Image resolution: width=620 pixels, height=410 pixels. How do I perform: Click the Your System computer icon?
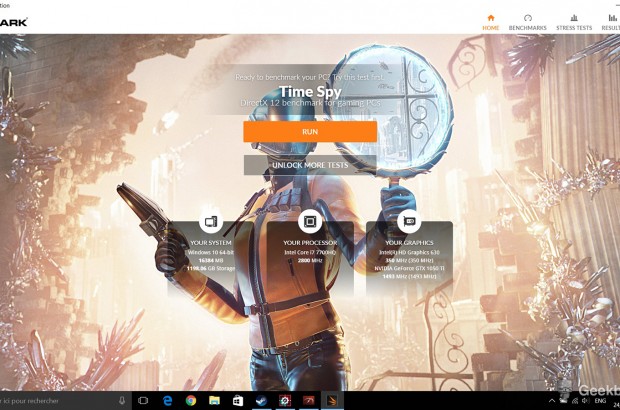coord(210,222)
